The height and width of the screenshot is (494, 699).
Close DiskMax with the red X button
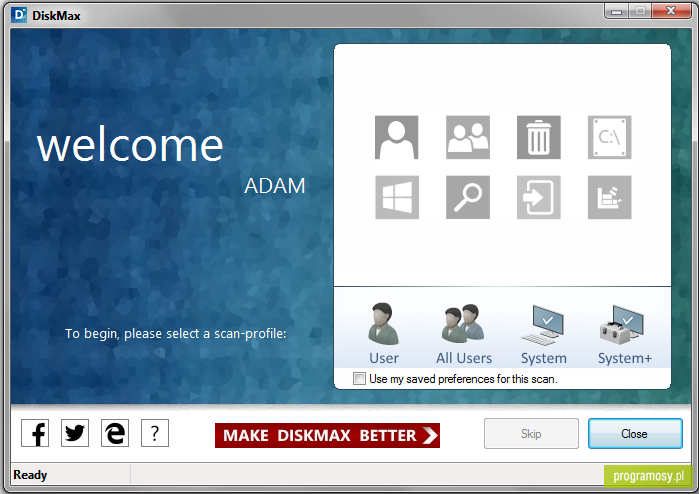pos(671,11)
